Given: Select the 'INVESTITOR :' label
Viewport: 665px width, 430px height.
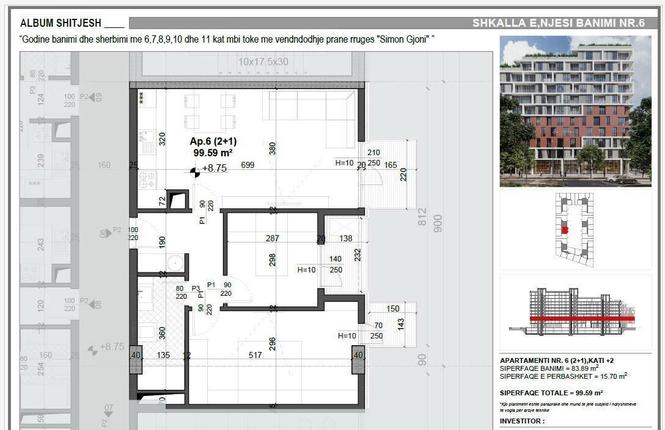Looking at the screenshot, I should pos(522,421).
